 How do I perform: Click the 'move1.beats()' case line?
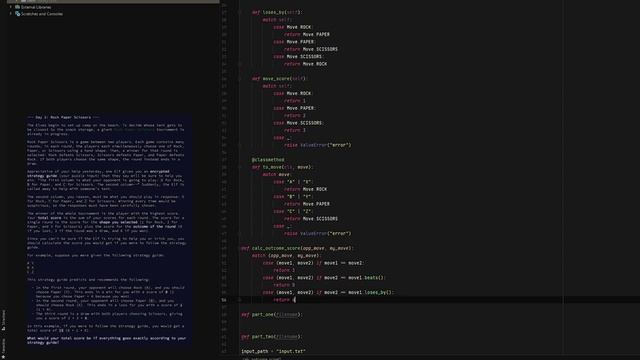[324, 278]
